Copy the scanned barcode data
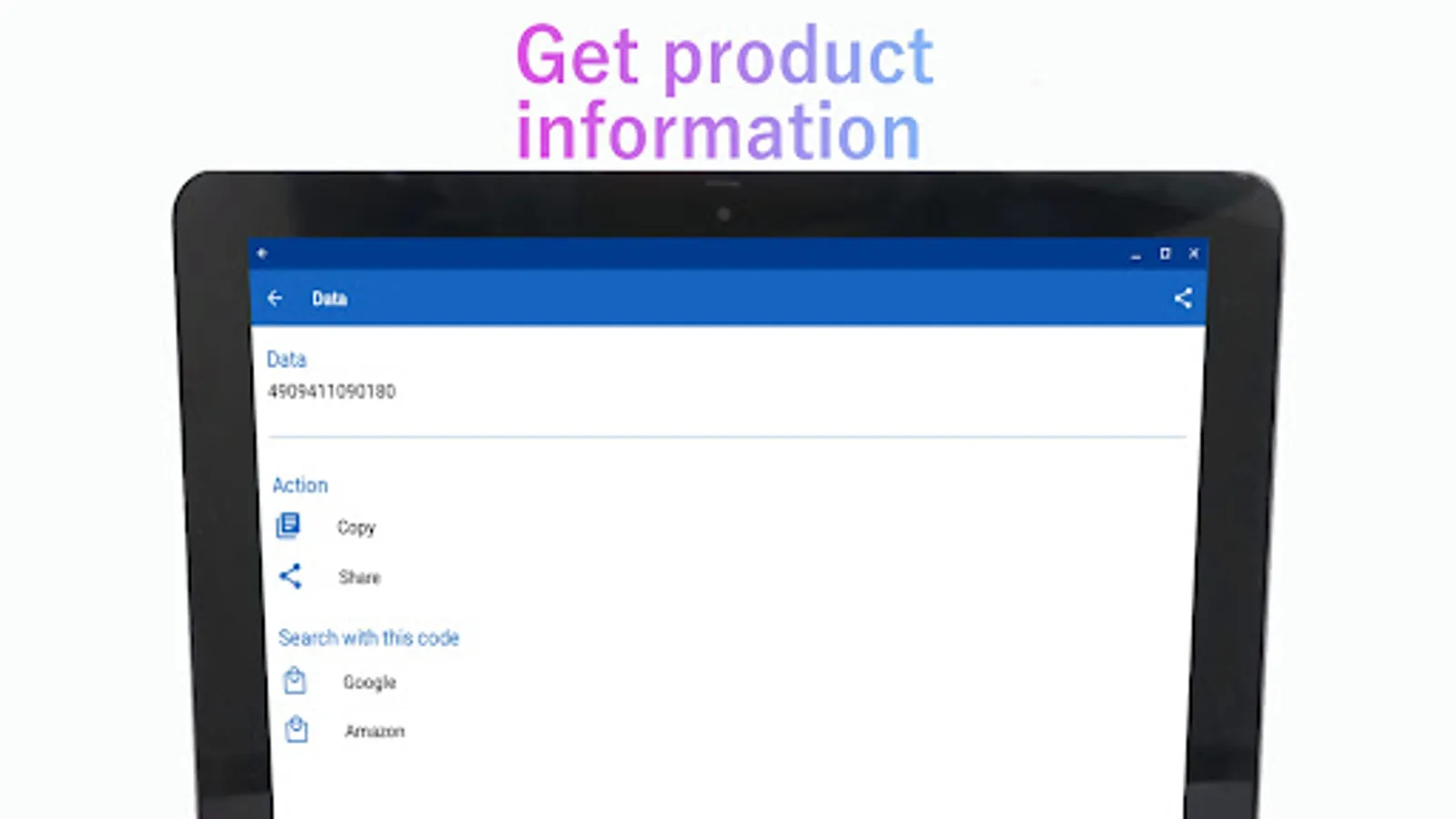Image resolution: width=1456 pixels, height=819 pixels. pyautogui.click(x=356, y=526)
